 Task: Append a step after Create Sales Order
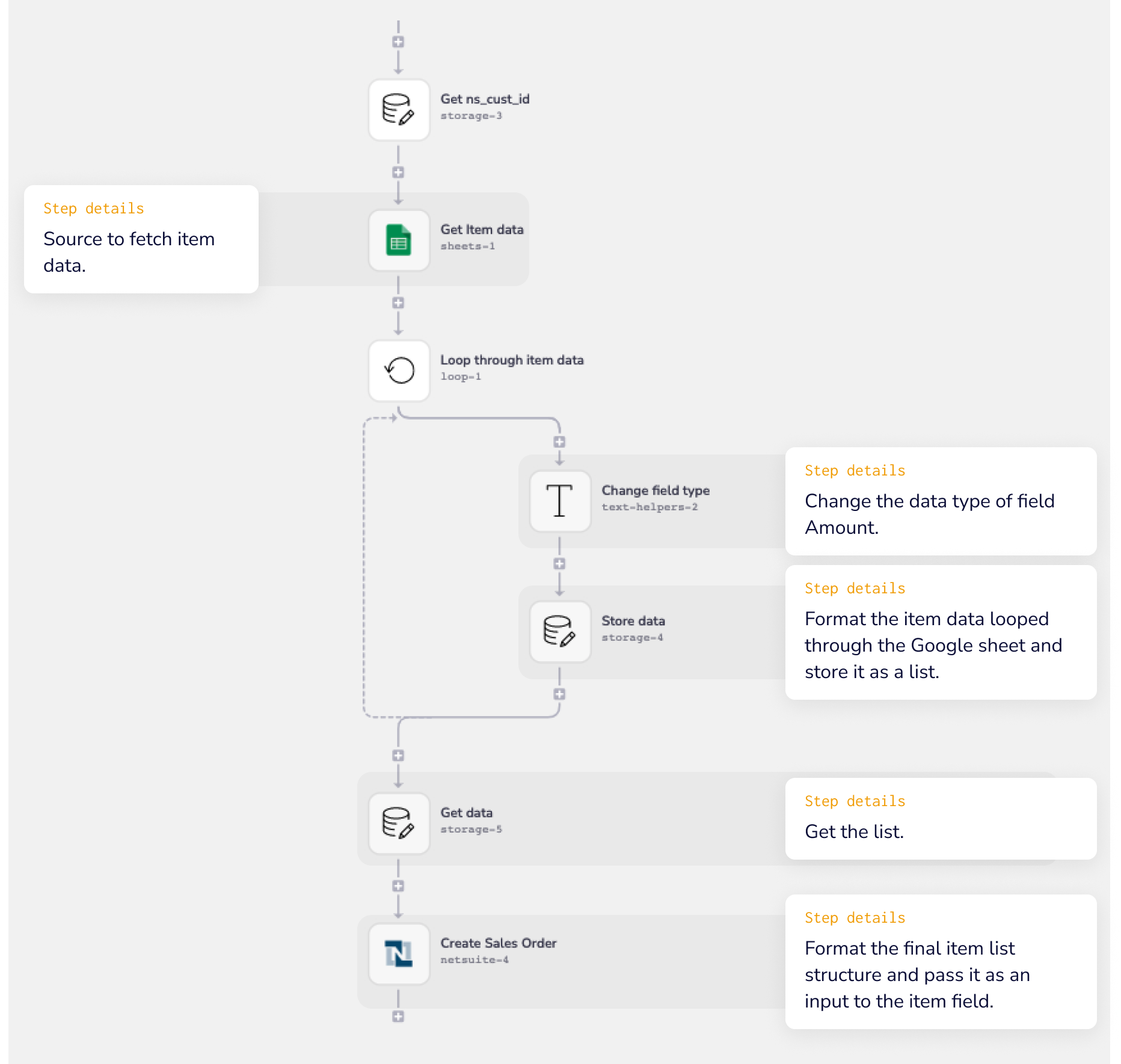(398, 1017)
